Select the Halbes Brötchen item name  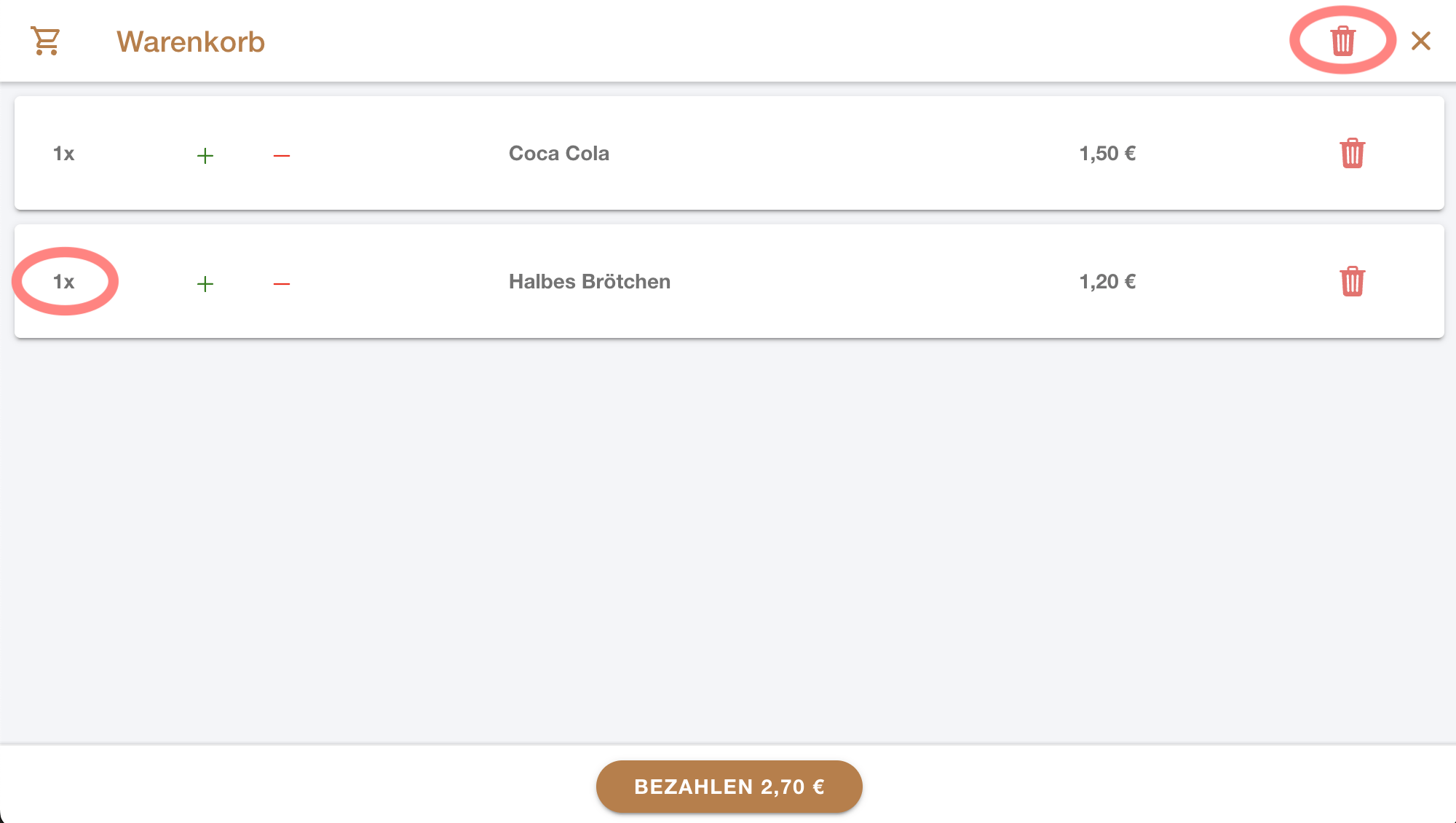[x=589, y=282]
